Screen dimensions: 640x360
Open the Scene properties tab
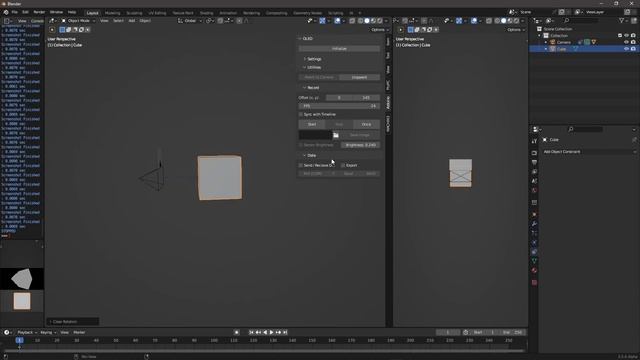click(x=534, y=181)
